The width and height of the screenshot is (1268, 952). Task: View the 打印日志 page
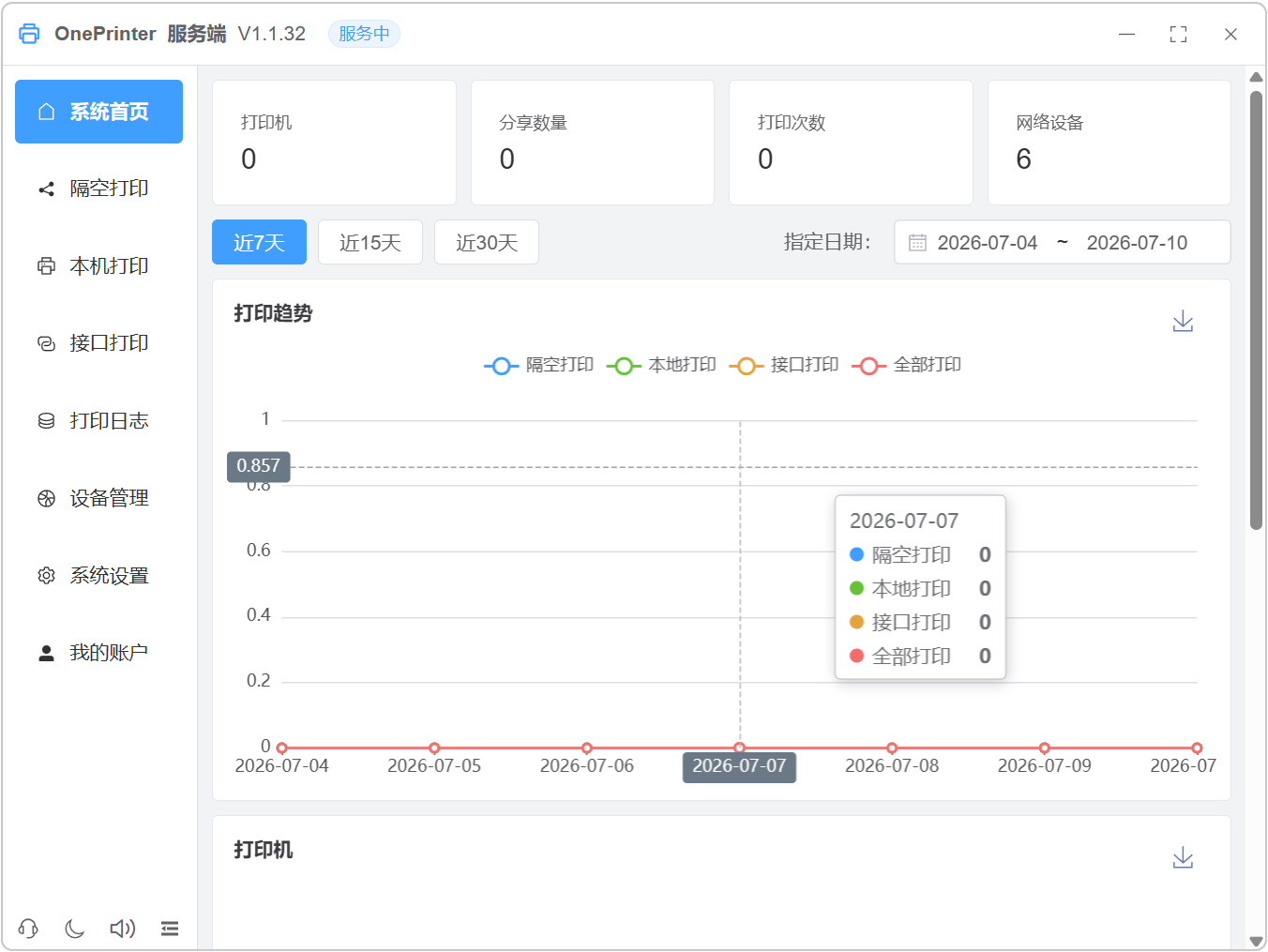tap(98, 421)
